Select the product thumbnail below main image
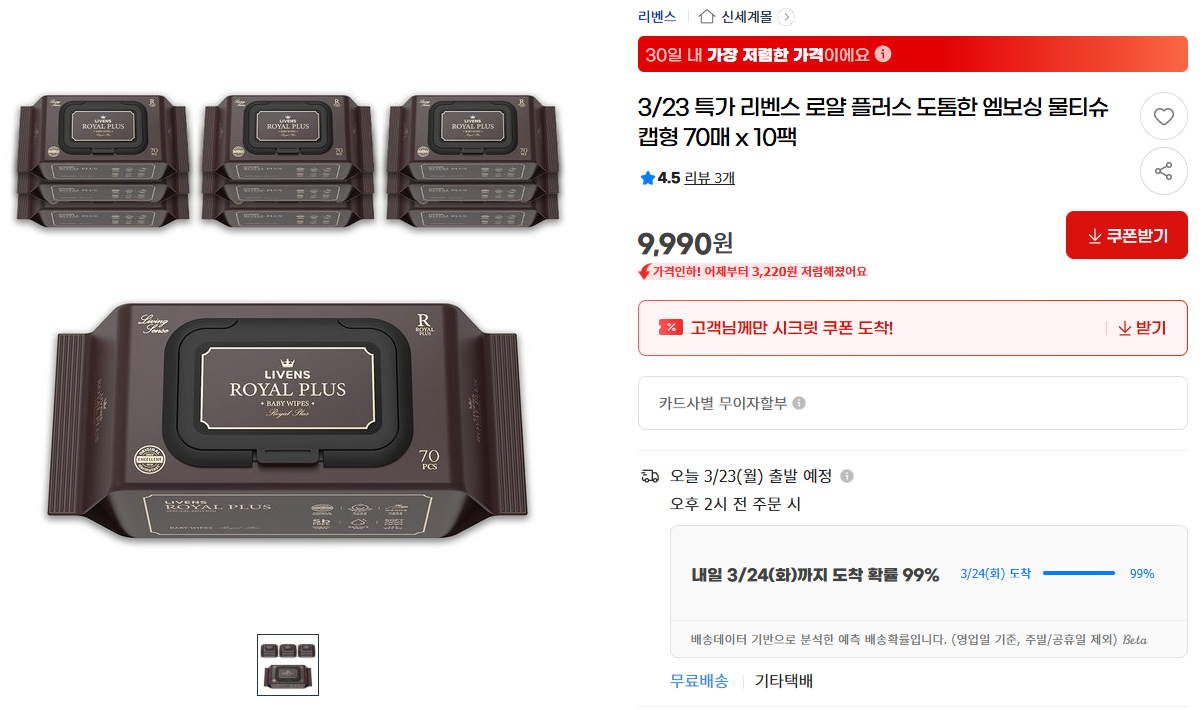The image size is (1204, 710). tap(288, 665)
